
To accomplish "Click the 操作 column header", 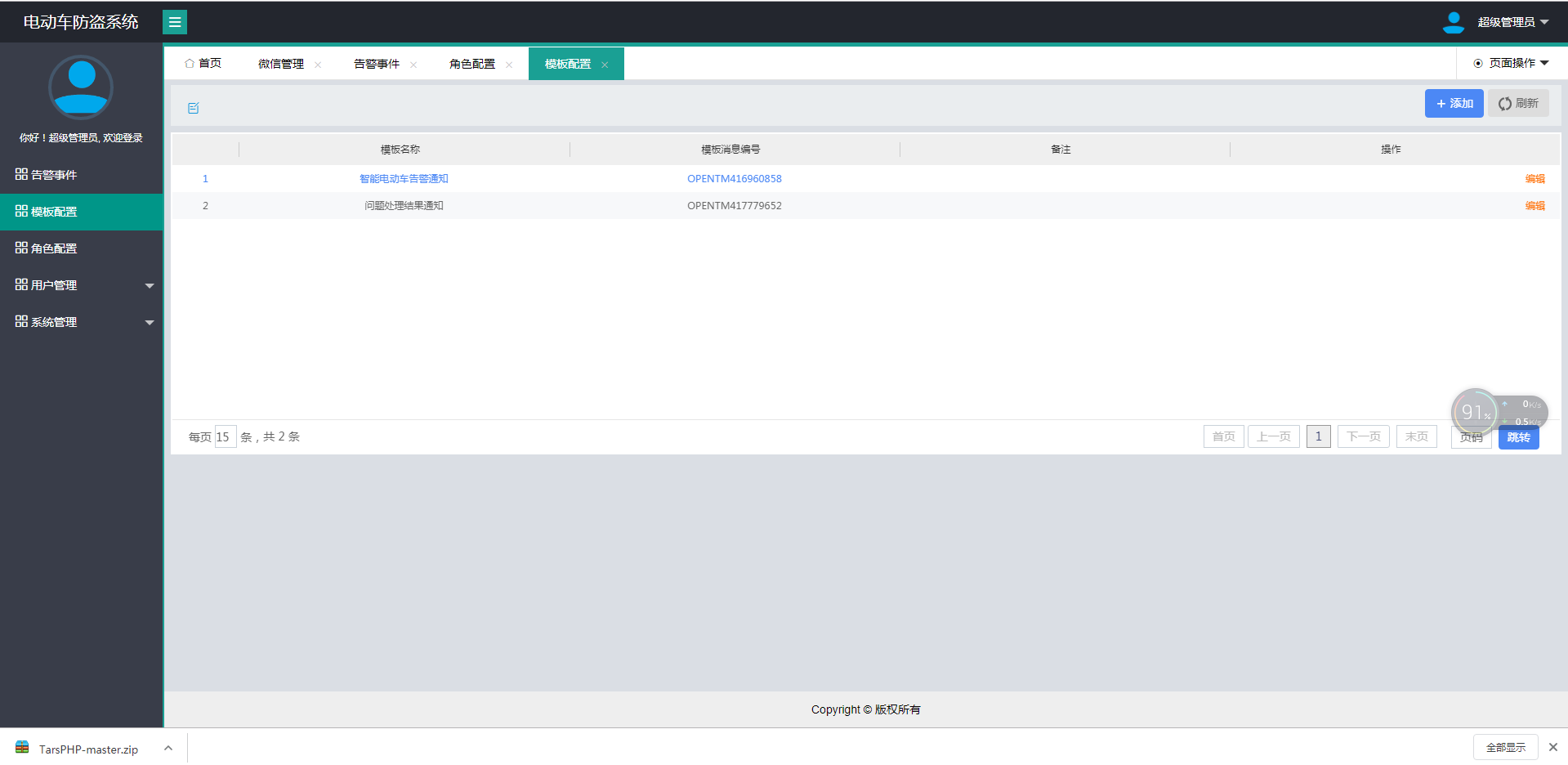I will (1391, 150).
